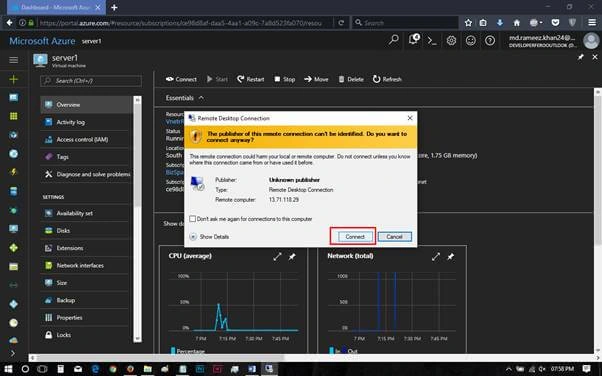Click the bookmark star icon
Viewport: 602px width, 376px height.
[x=468, y=23]
